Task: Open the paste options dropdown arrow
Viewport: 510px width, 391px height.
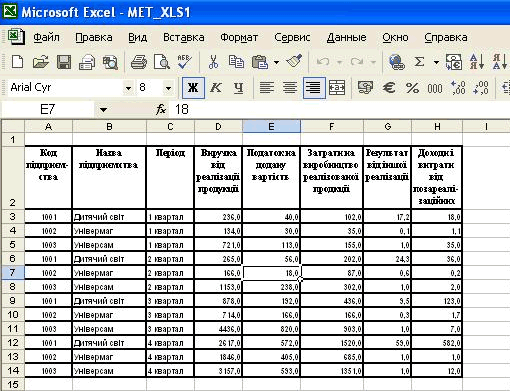Action: 276,62
